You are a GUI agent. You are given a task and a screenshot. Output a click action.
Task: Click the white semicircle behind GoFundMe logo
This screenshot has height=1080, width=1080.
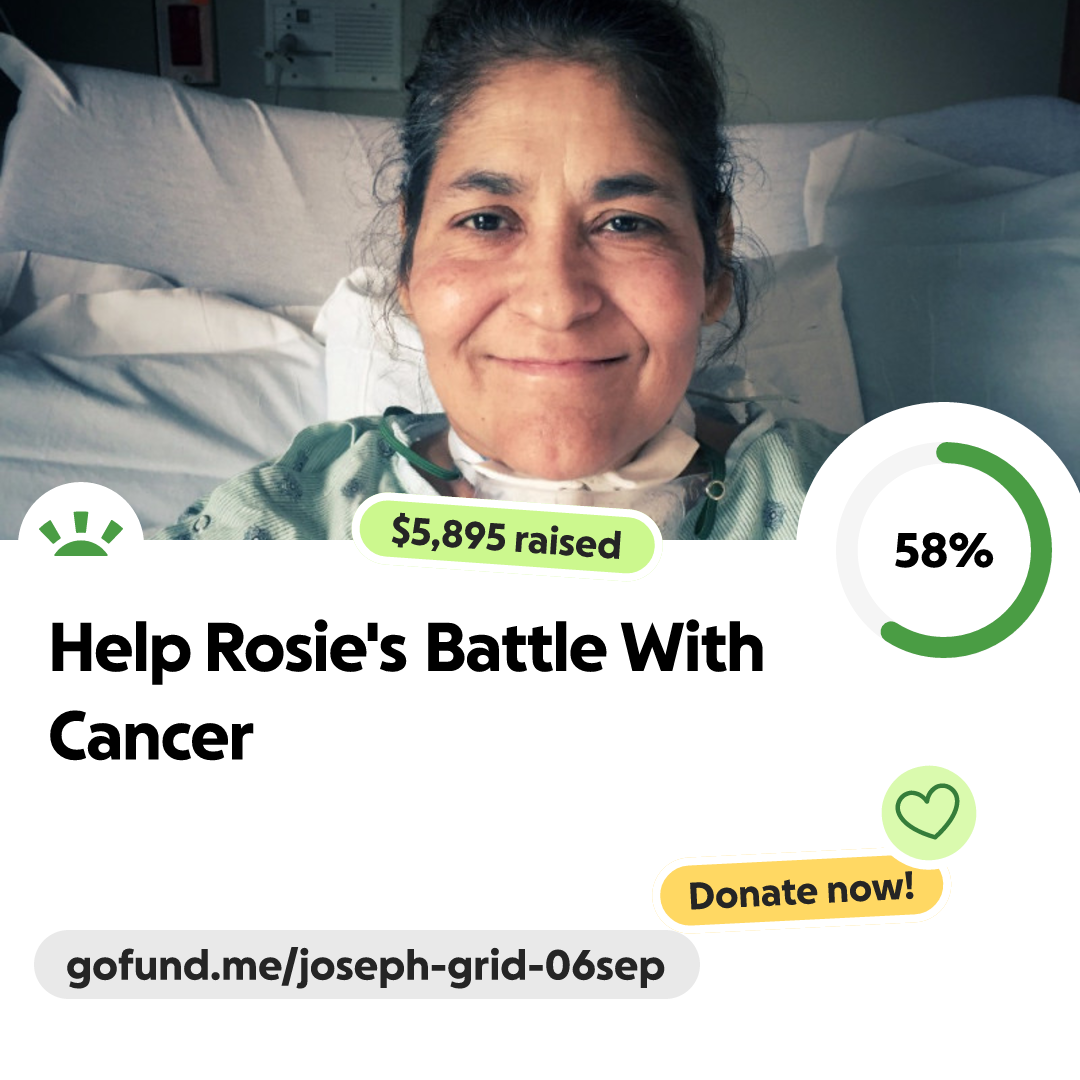[x=81, y=513]
